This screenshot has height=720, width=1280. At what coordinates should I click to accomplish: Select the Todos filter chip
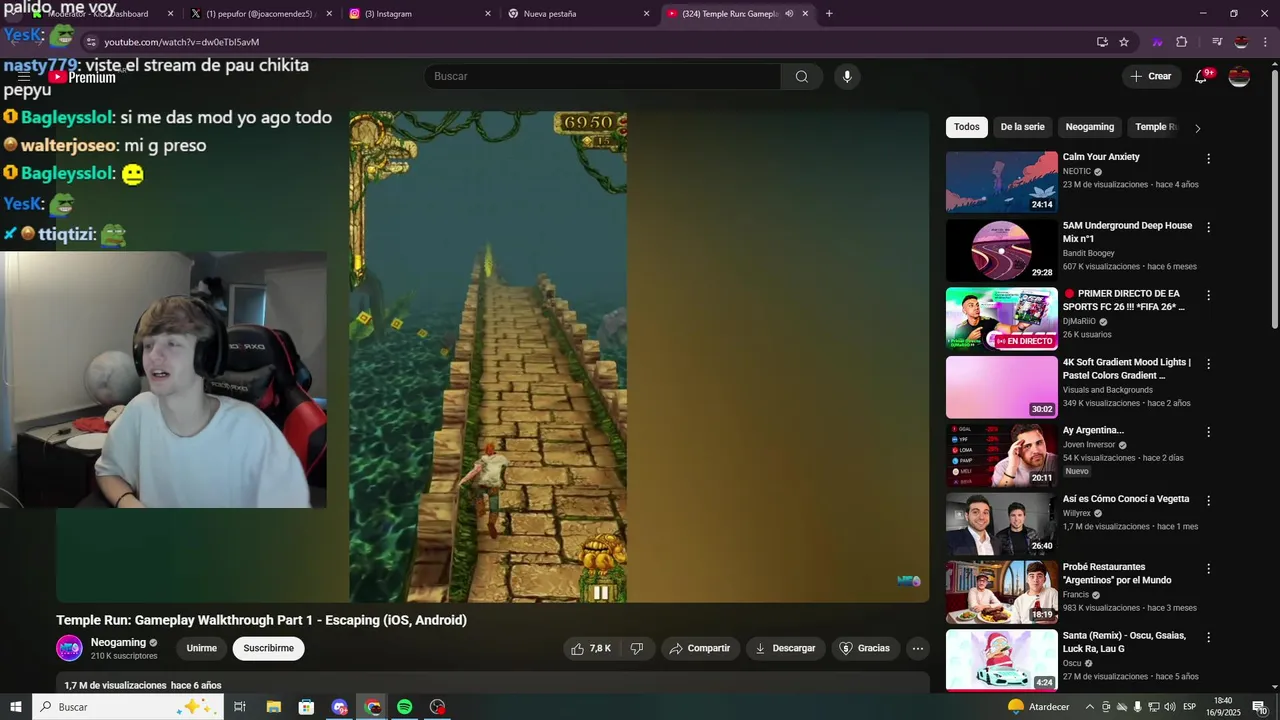click(967, 127)
